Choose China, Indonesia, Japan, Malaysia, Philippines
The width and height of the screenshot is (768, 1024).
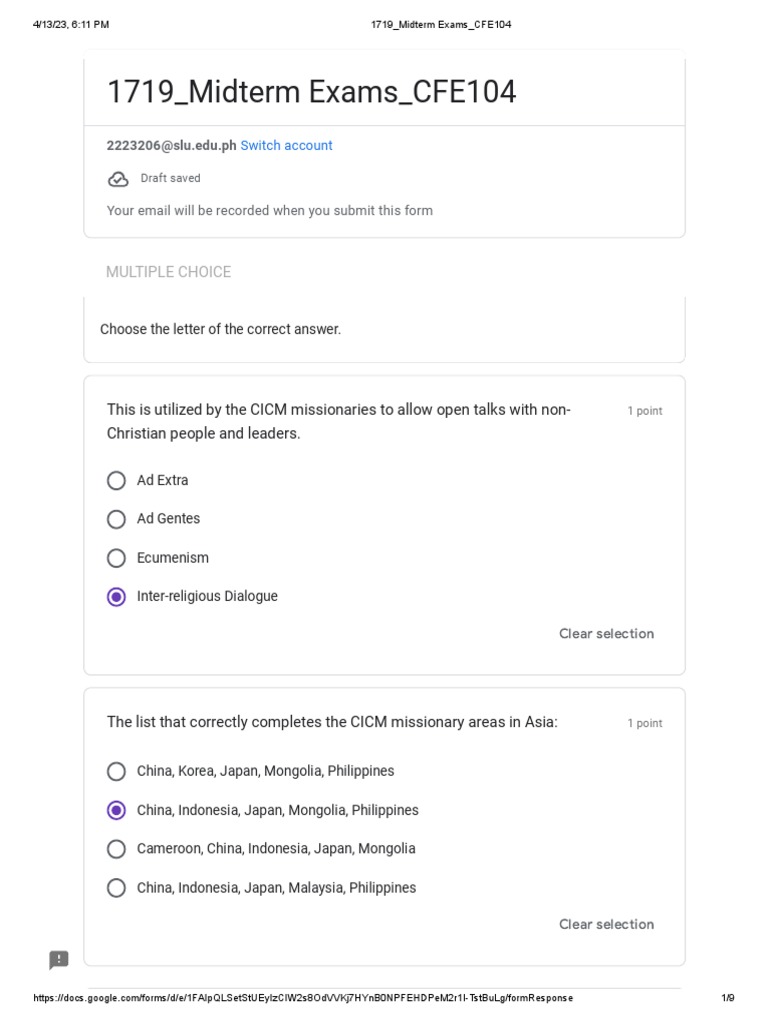(x=116, y=888)
